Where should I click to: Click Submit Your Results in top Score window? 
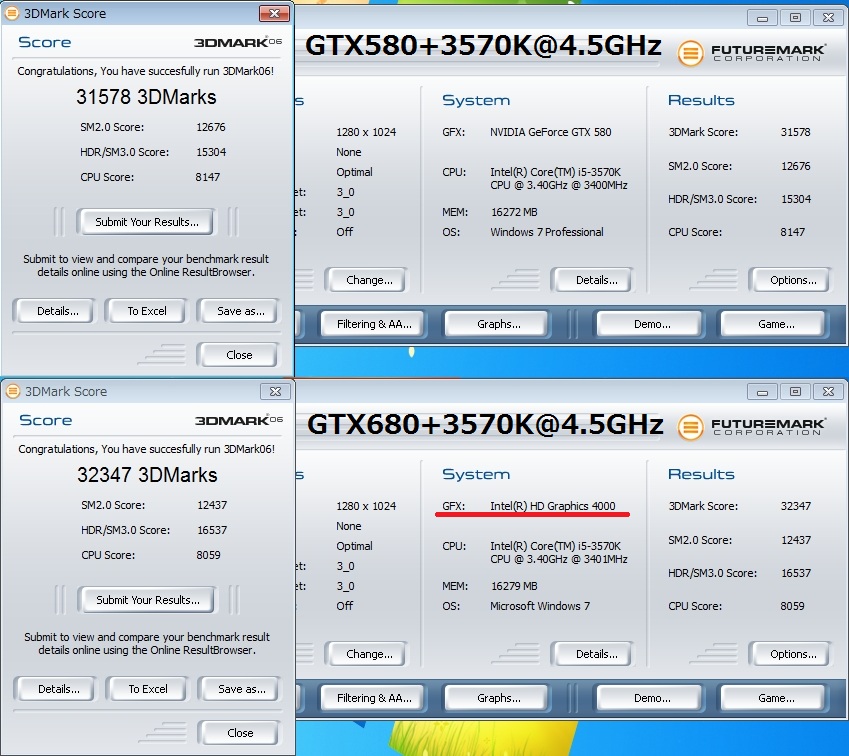coord(146,221)
